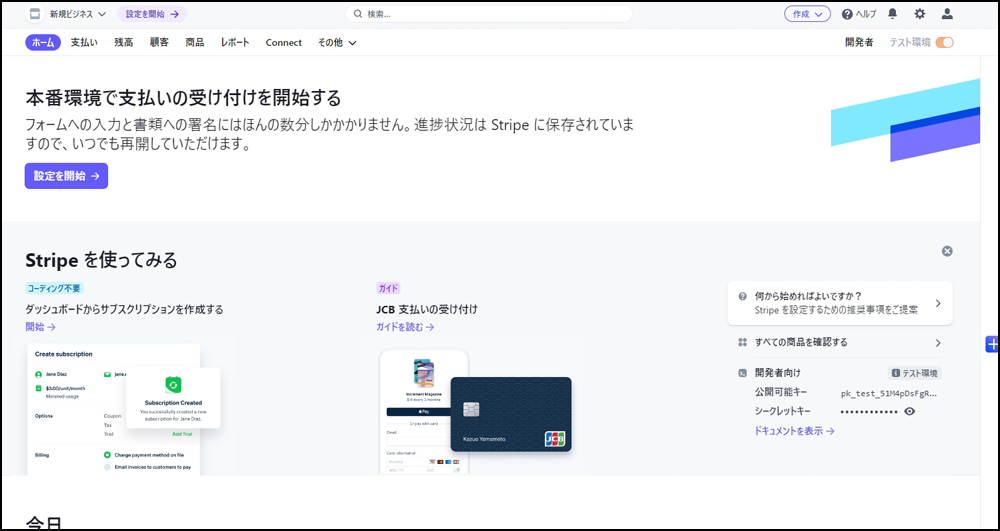
Task: Click the help question mark icon
Action: tap(847, 14)
